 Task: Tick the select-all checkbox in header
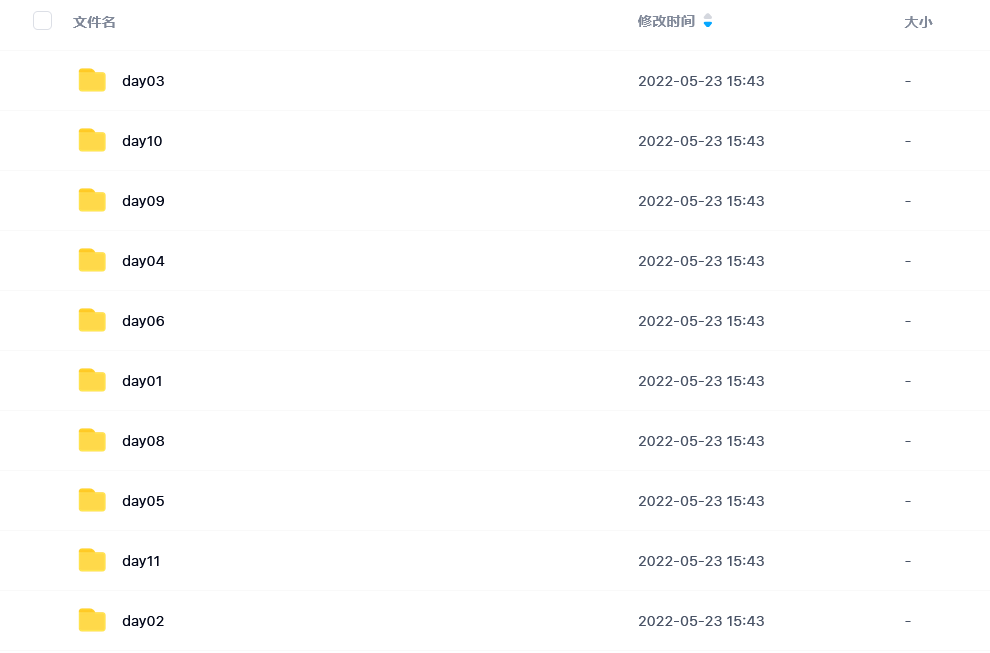click(x=42, y=21)
